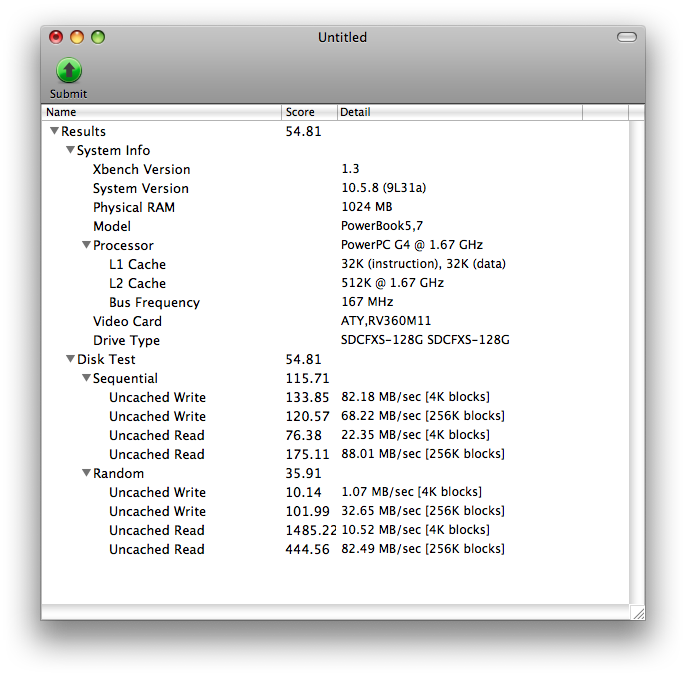Click the Disk Test label
The width and height of the screenshot is (686, 676).
(x=106, y=359)
